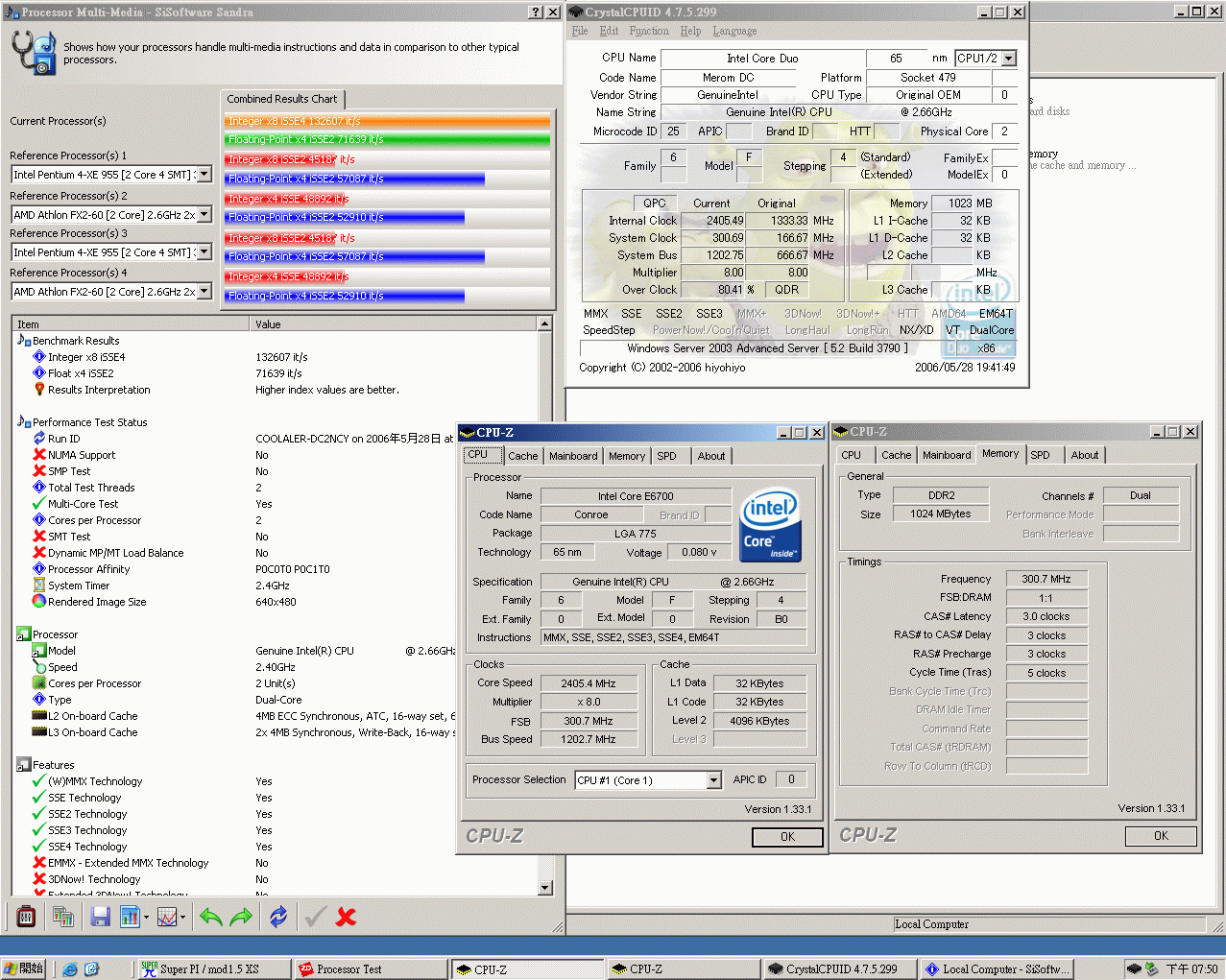
Task: Go back with the green left arrow
Action: point(210,917)
